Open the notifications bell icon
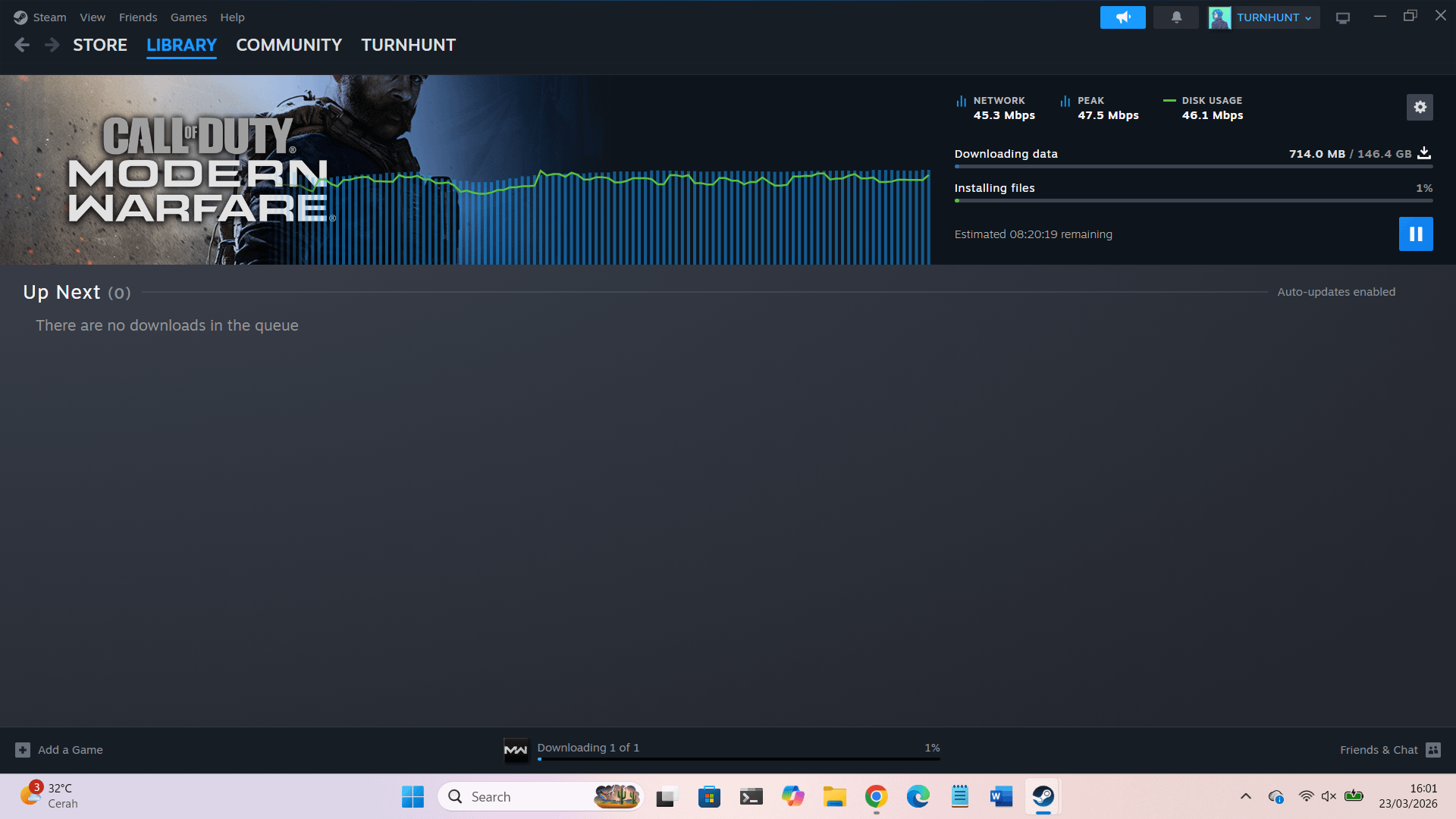1456x819 pixels. (x=1176, y=17)
